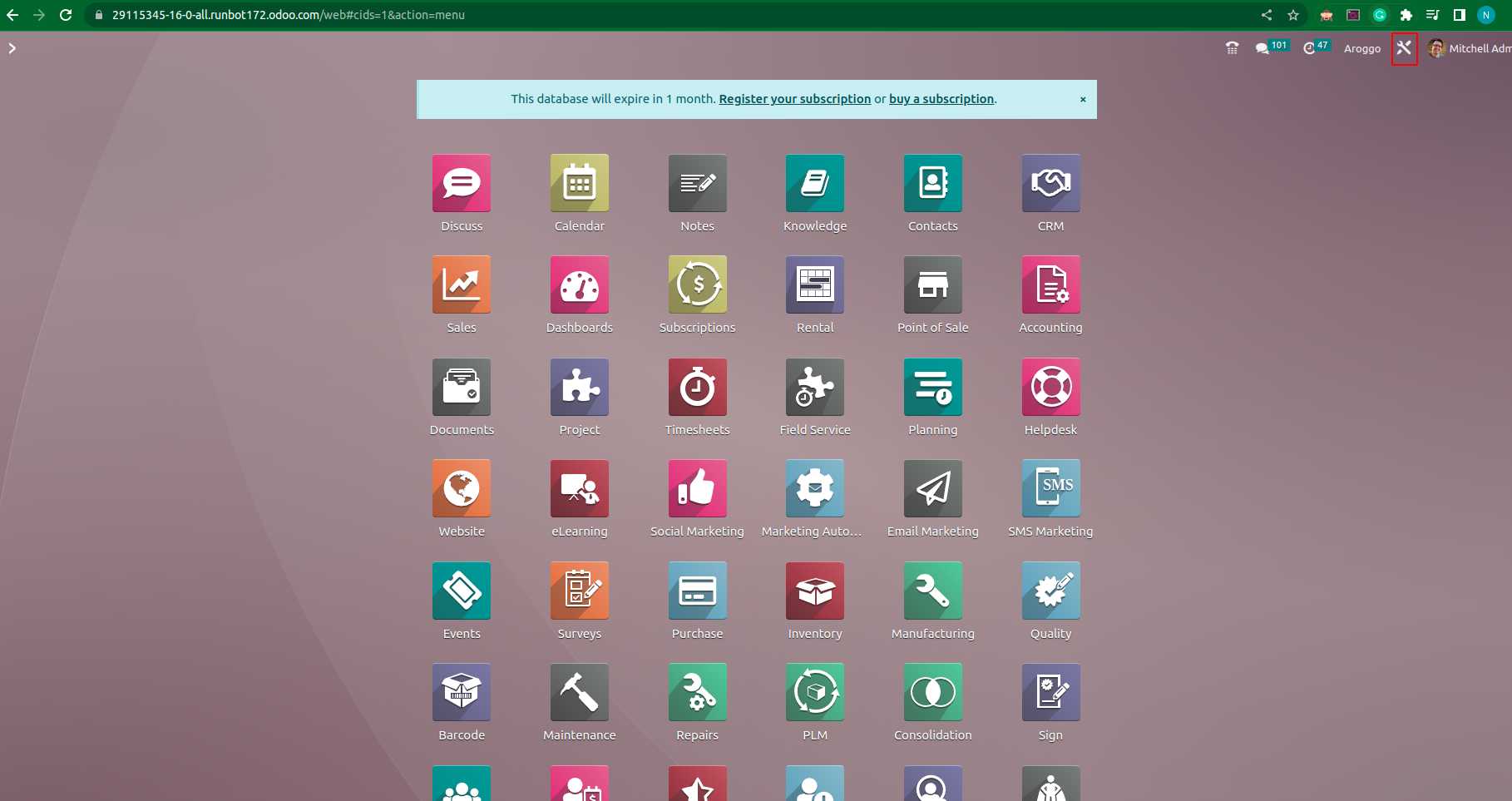This screenshot has height=801, width=1512.
Task: Reload the browser page
Action: pos(66,15)
